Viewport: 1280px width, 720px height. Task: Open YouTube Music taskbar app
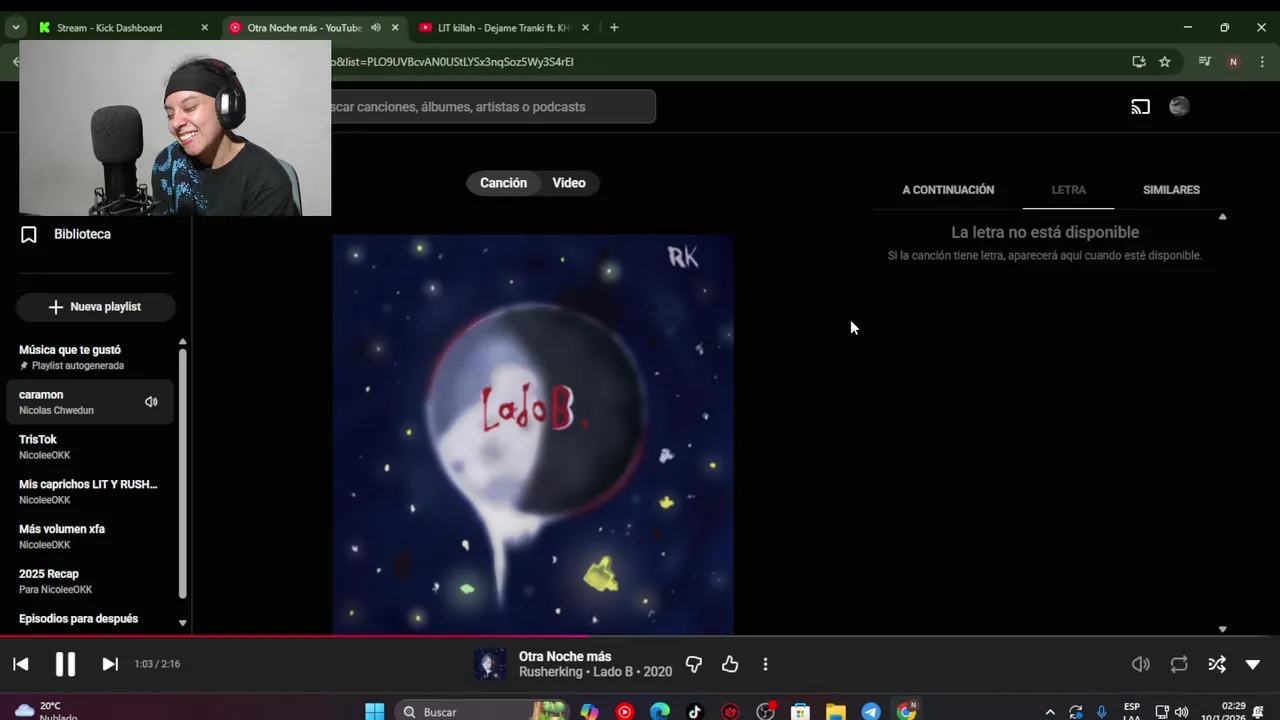click(x=625, y=711)
